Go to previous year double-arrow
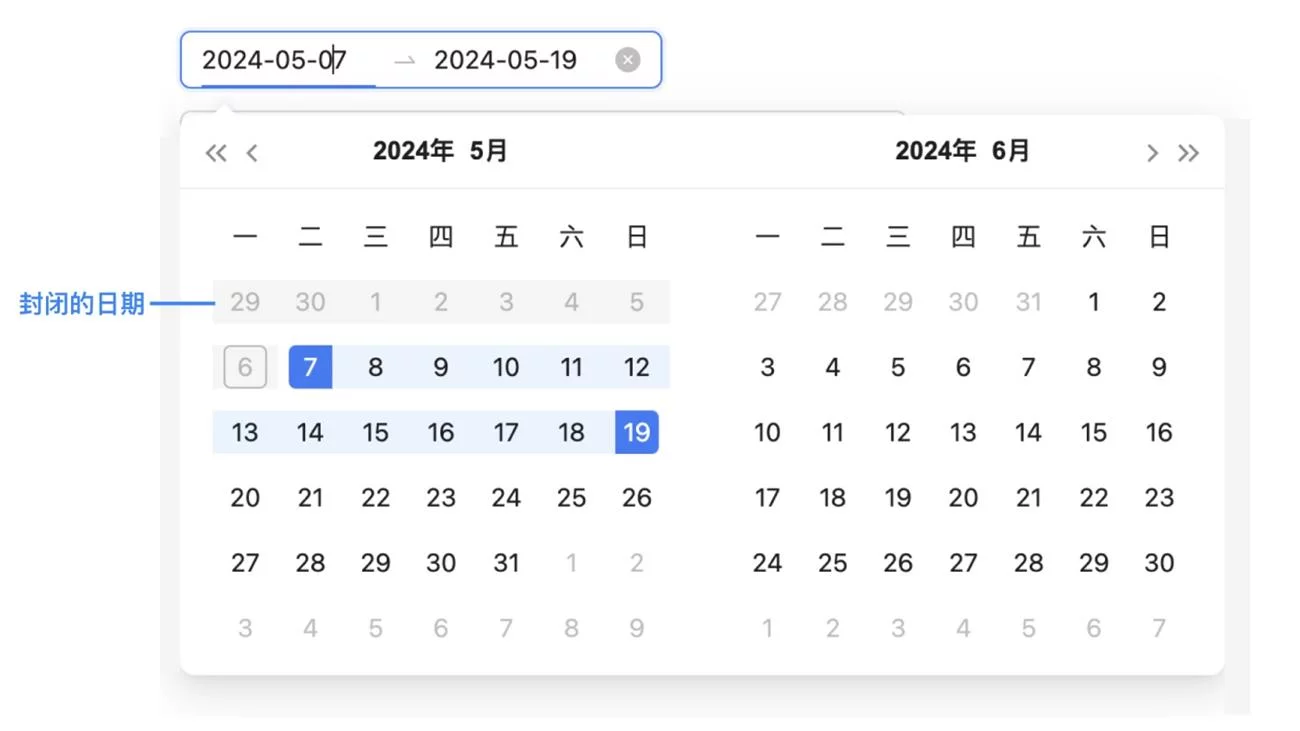This screenshot has height=731, width=1300. [216, 153]
